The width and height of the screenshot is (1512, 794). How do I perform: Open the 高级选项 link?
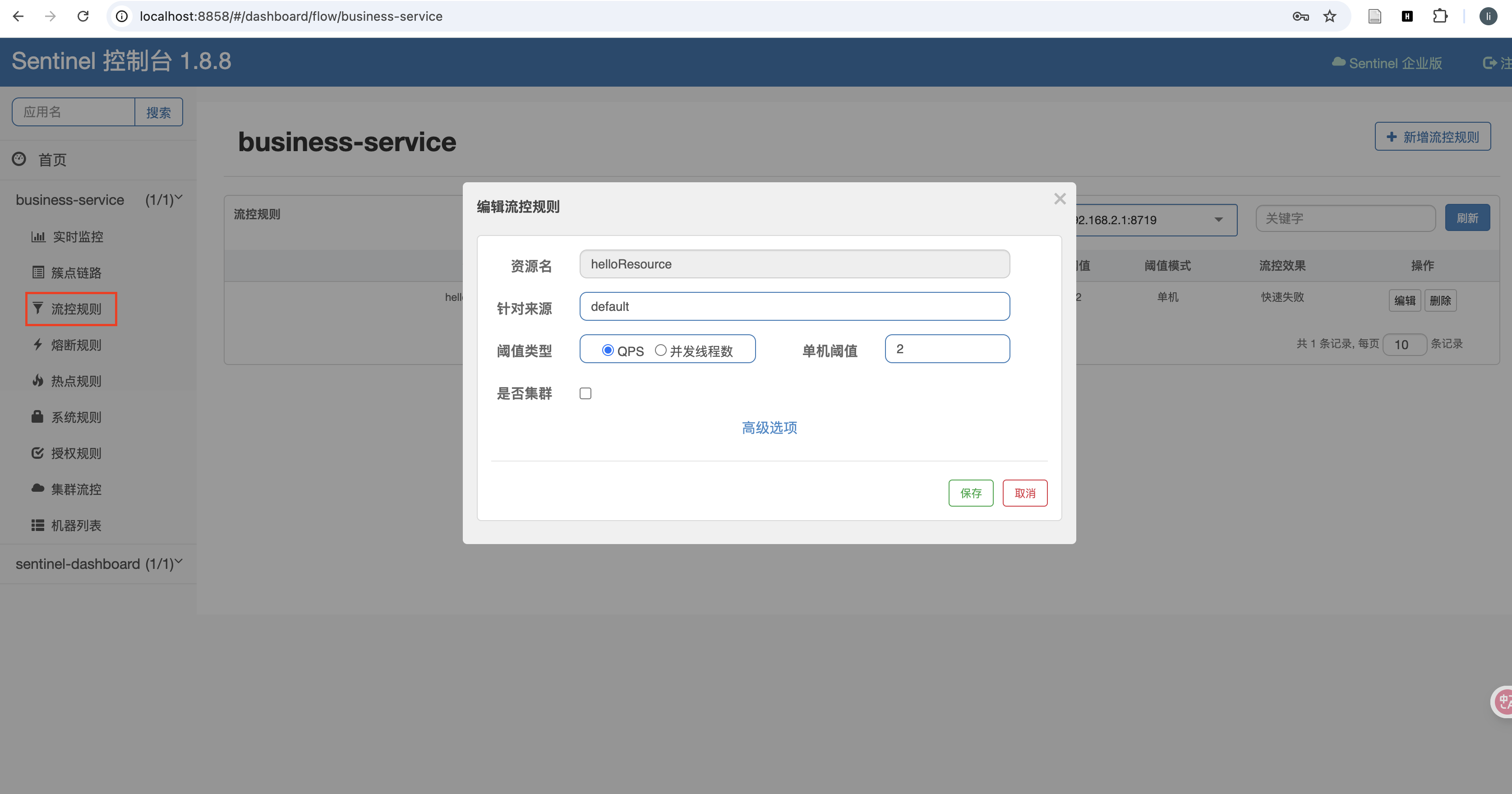769,428
